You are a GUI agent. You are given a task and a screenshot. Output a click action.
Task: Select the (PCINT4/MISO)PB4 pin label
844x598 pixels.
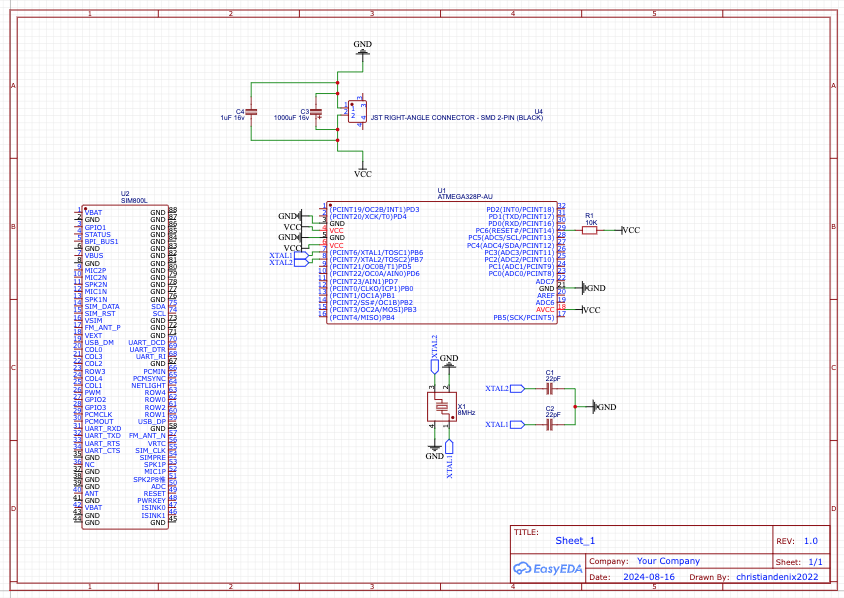tap(362, 318)
